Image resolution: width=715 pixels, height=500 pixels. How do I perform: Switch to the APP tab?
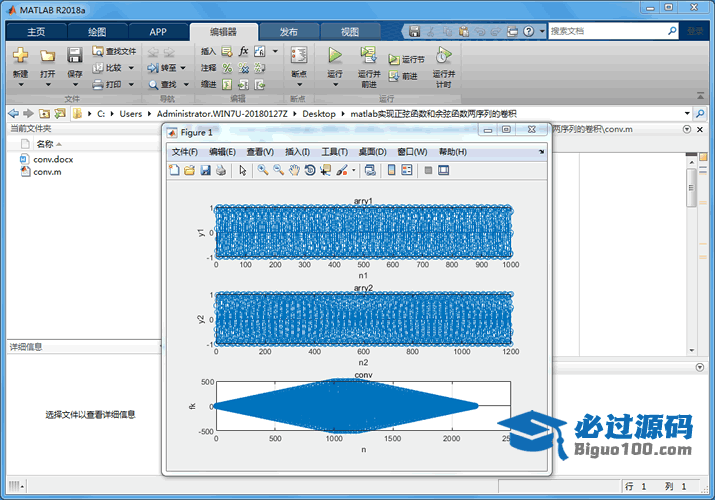pos(158,32)
